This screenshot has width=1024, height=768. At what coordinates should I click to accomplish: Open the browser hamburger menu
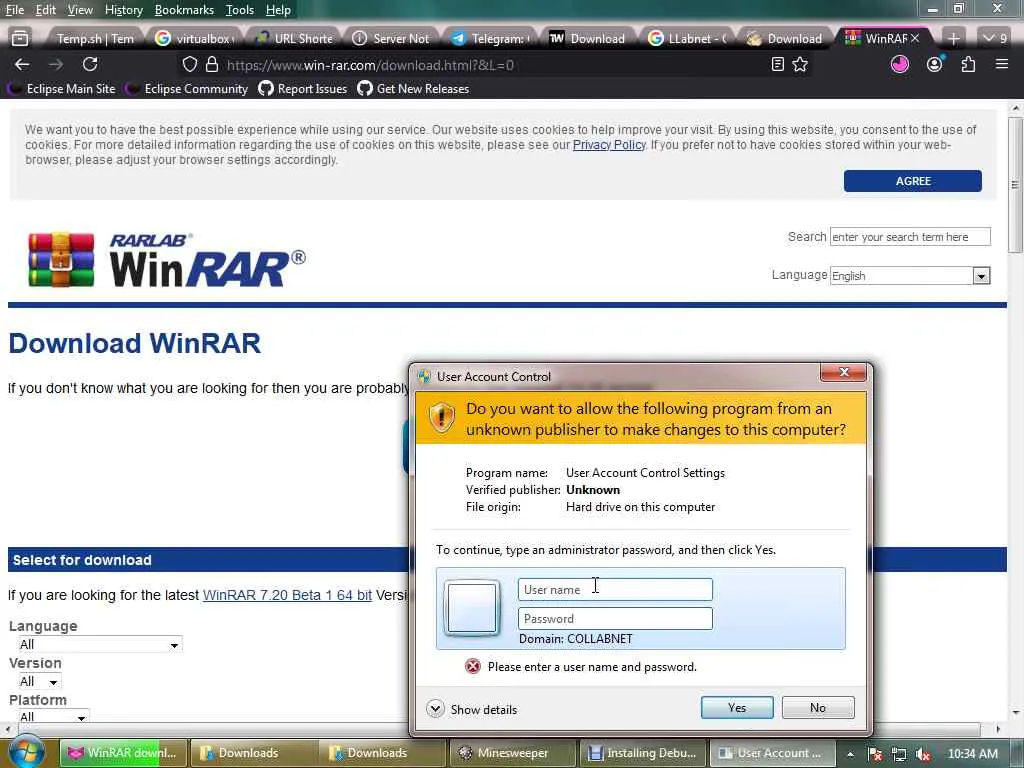click(x=1002, y=64)
